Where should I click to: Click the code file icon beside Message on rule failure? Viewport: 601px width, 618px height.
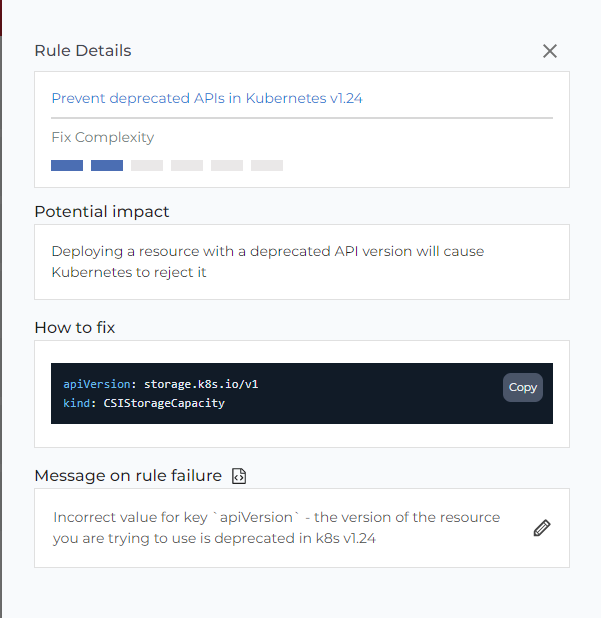click(239, 476)
